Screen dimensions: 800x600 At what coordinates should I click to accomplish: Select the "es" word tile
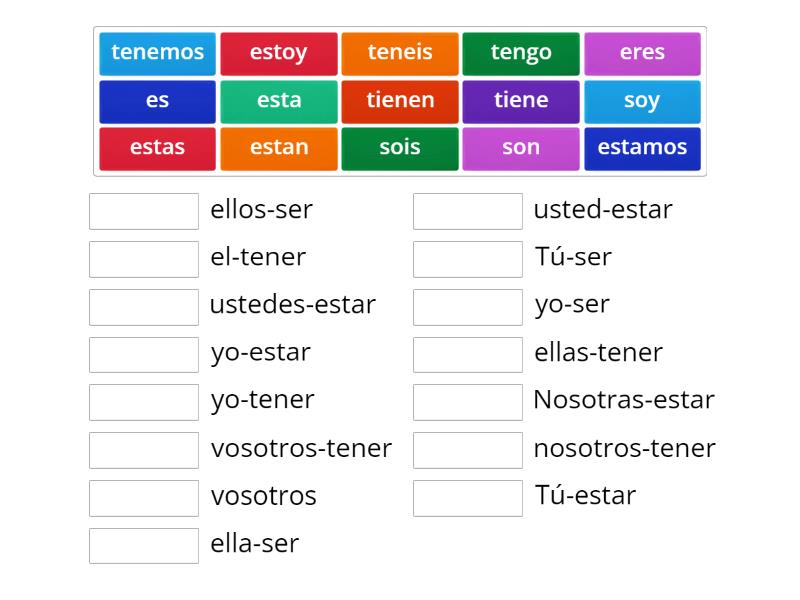[x=157, y=100]
